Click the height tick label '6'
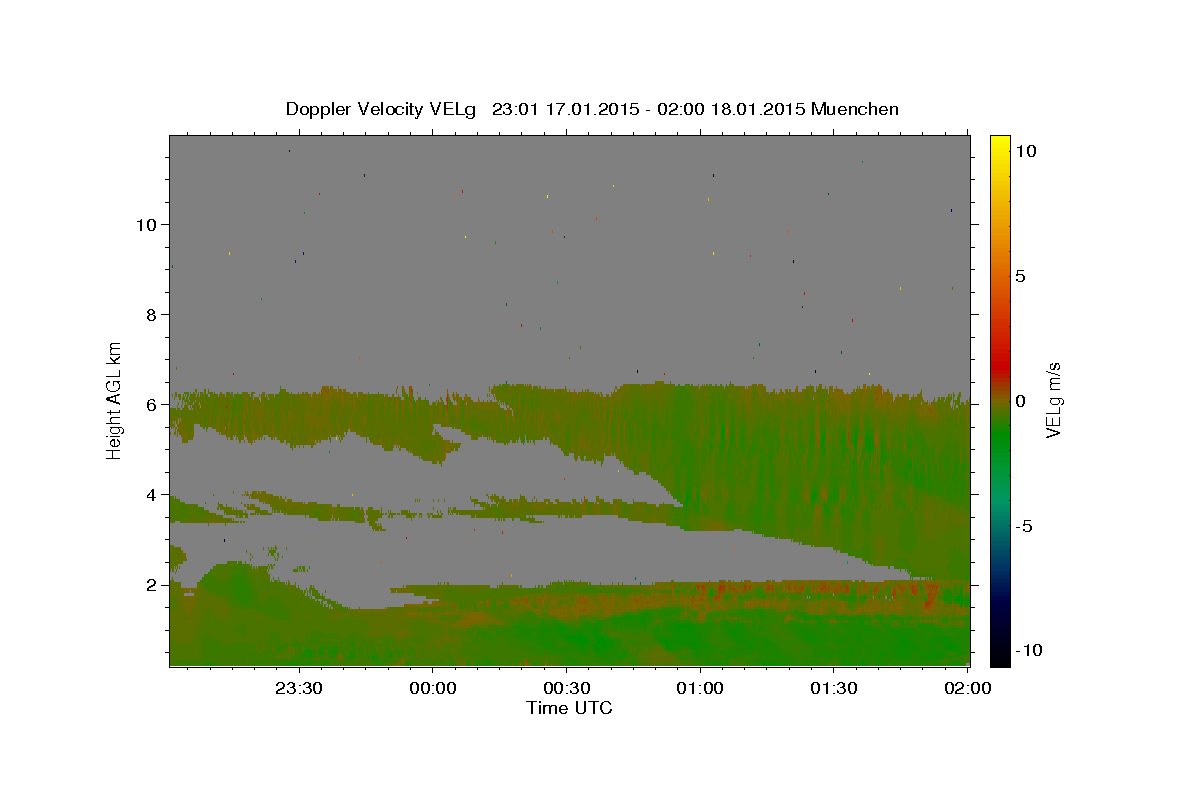 tap(152, 405)
